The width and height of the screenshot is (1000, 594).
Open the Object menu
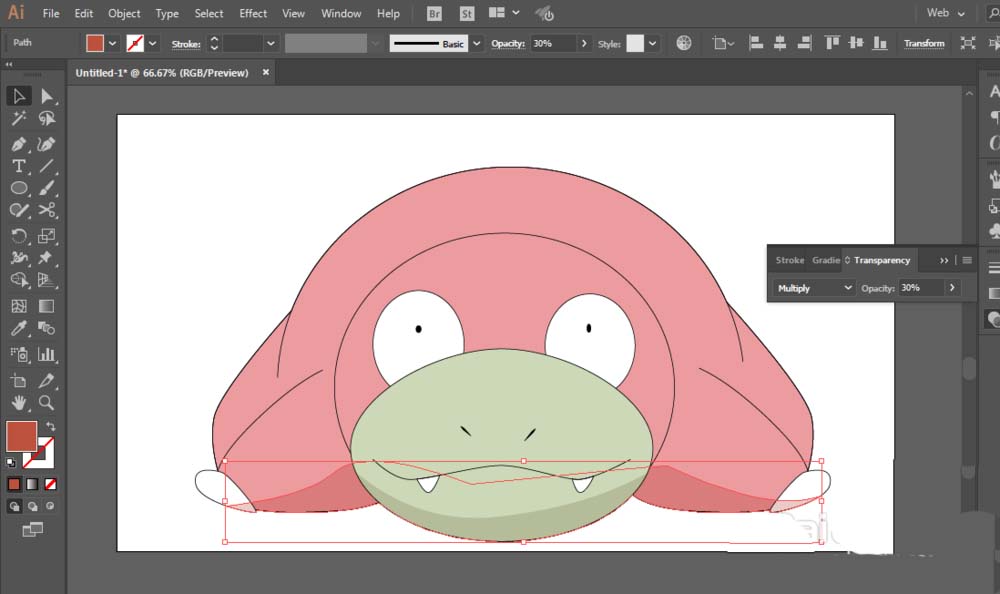pos(124,13)
